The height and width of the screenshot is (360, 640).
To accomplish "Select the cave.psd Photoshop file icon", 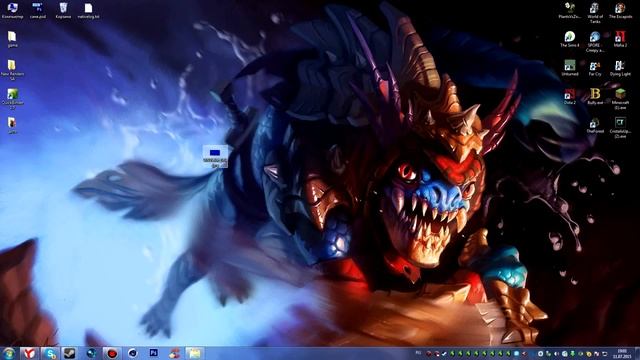I will coord(38,11).
